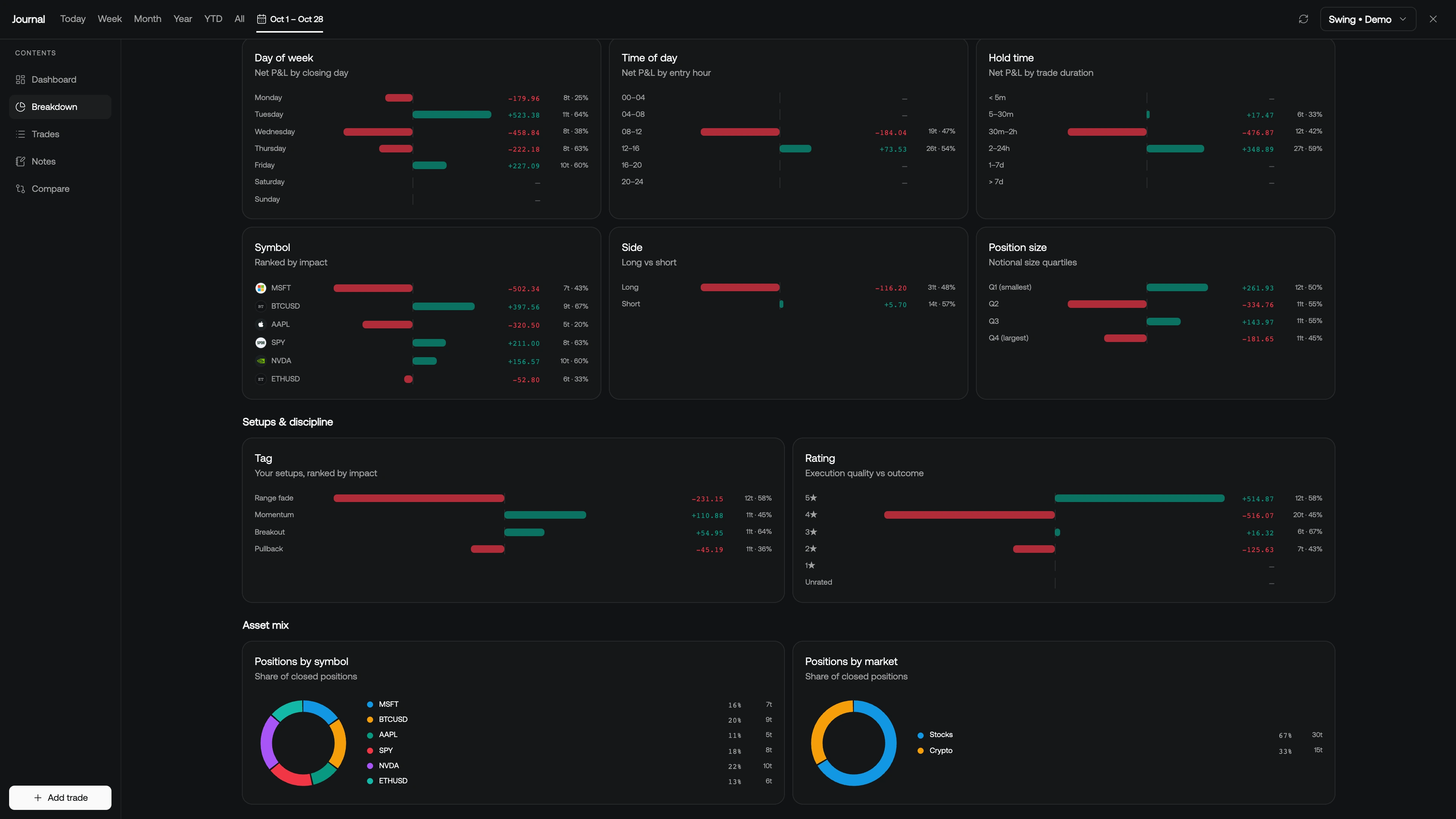Select the Year range tab
Image resolution: width=1456 pixels, height=819 pixels.
[x=182, y=19]
